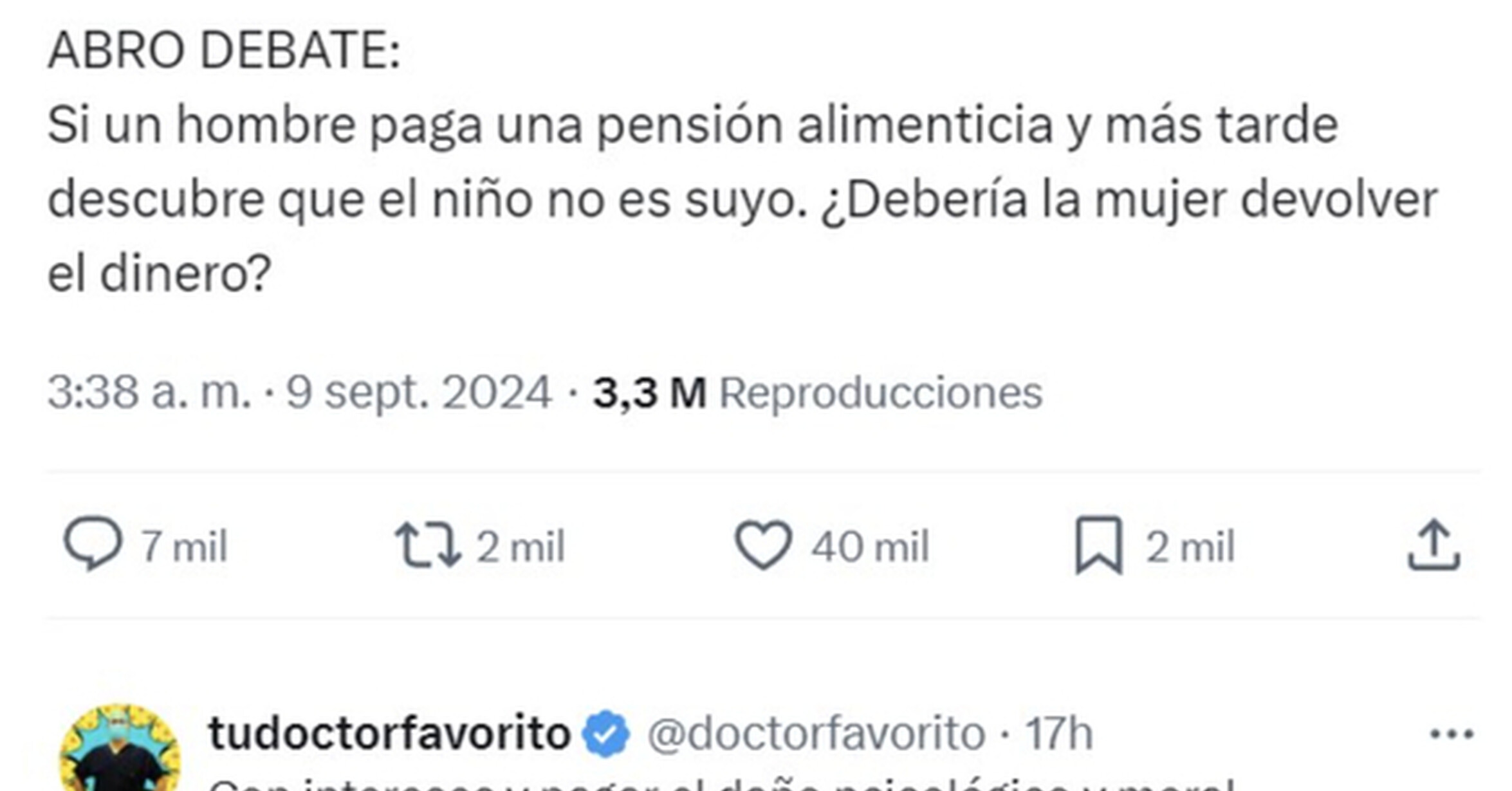Click the blue verified badge
This screenshot has height=791, width=1512.
tap(606, 733)
